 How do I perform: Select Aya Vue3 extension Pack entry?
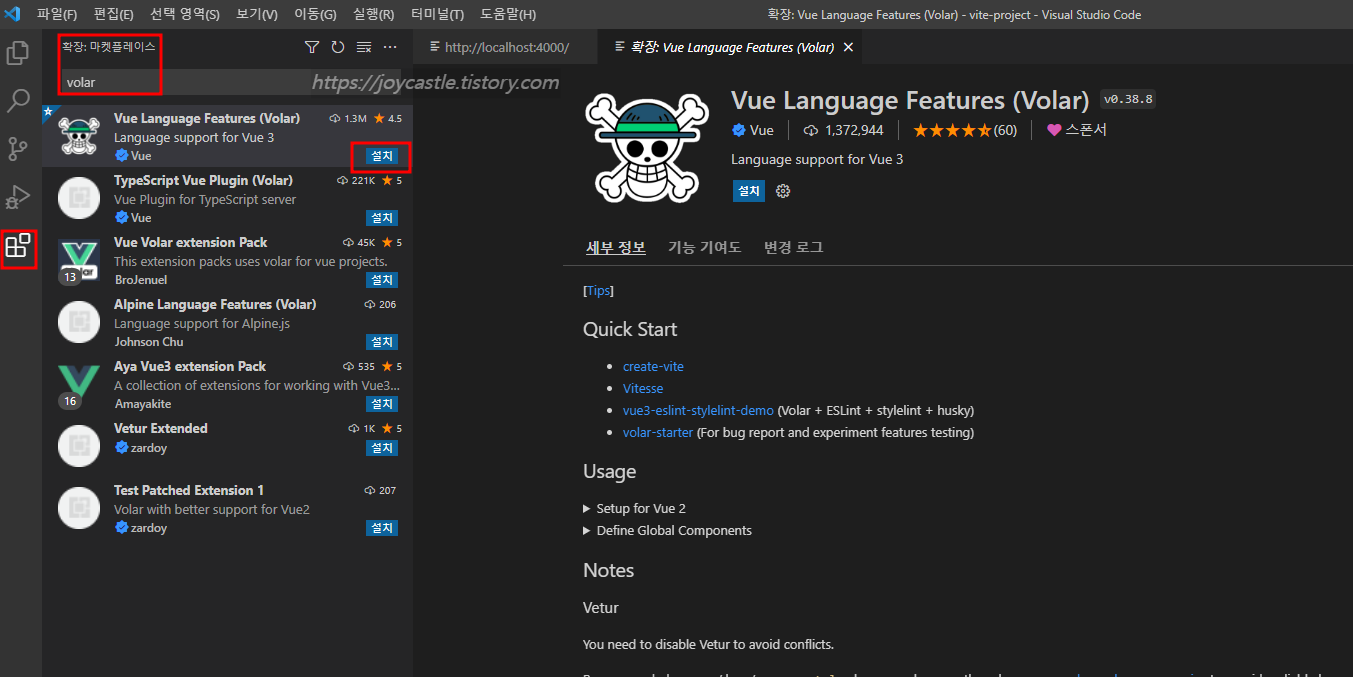(227, 384)
